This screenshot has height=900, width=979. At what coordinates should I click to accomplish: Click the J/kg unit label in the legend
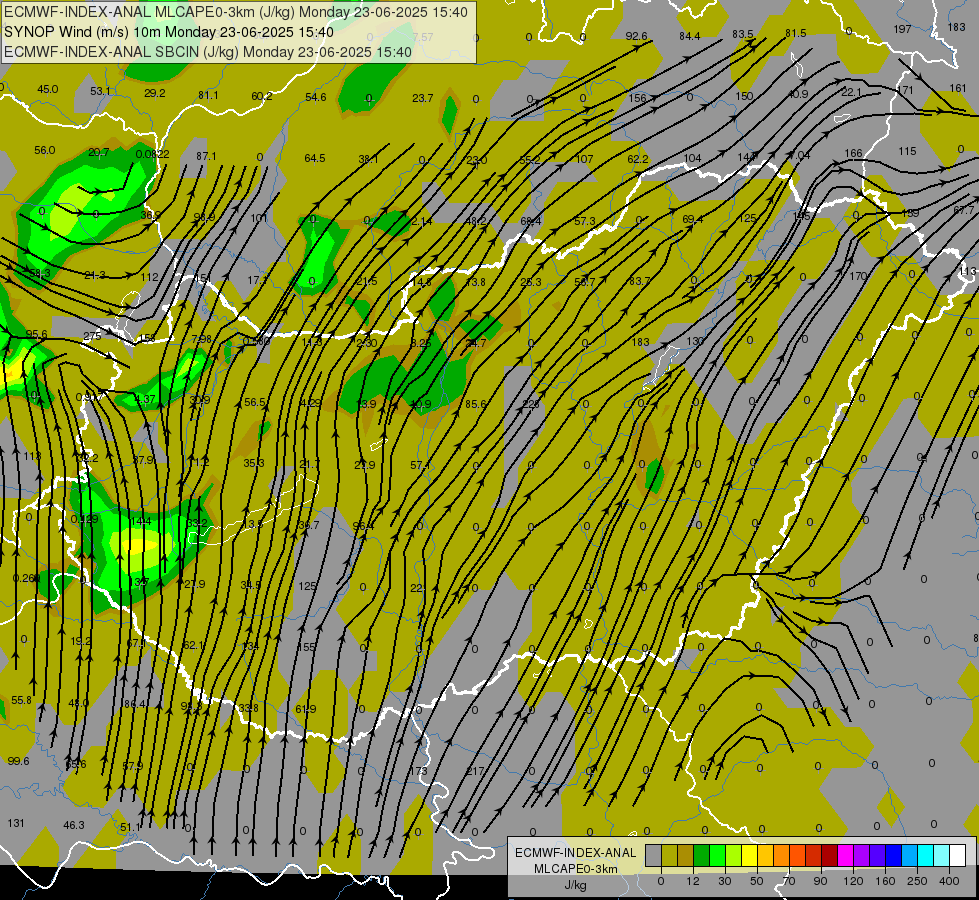click(576, 885)
